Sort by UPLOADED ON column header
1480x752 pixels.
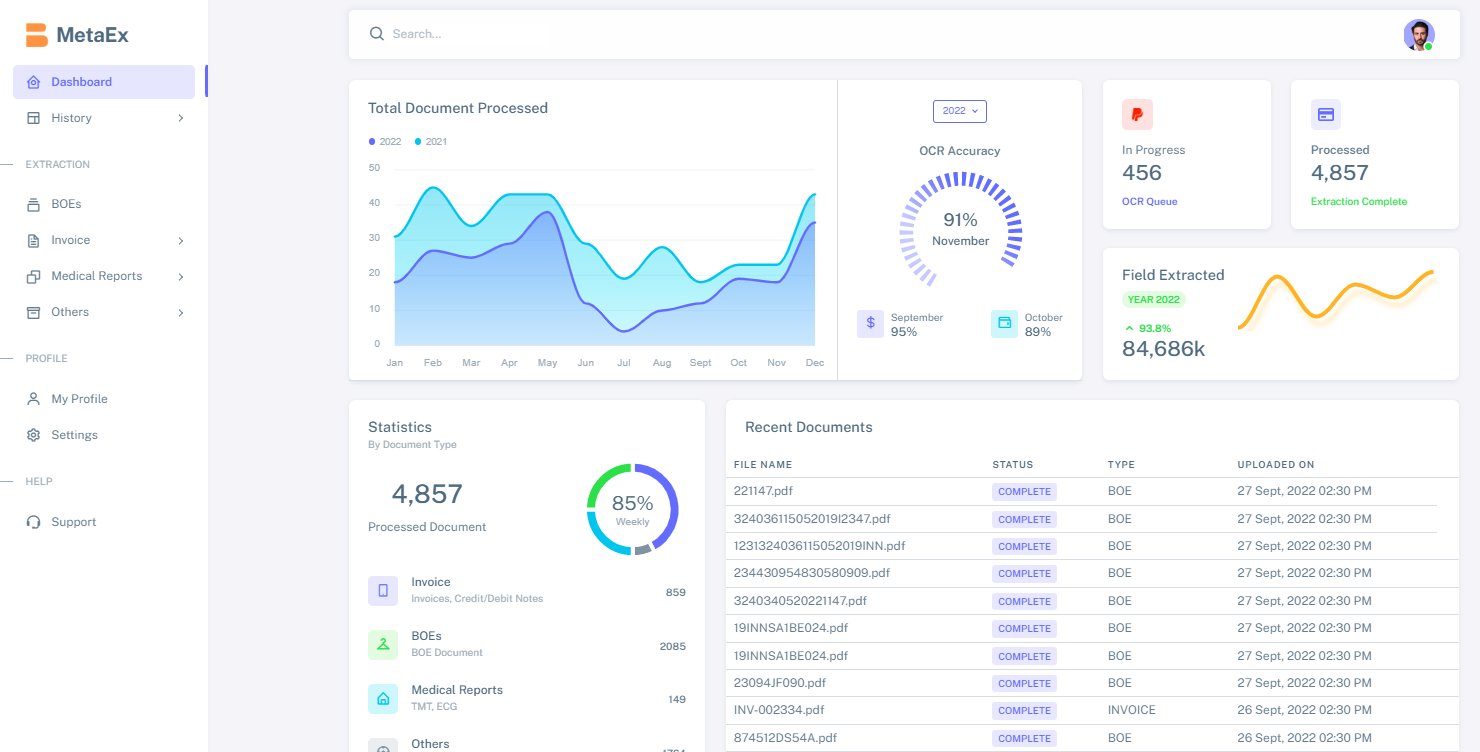tap(1276, 465)
